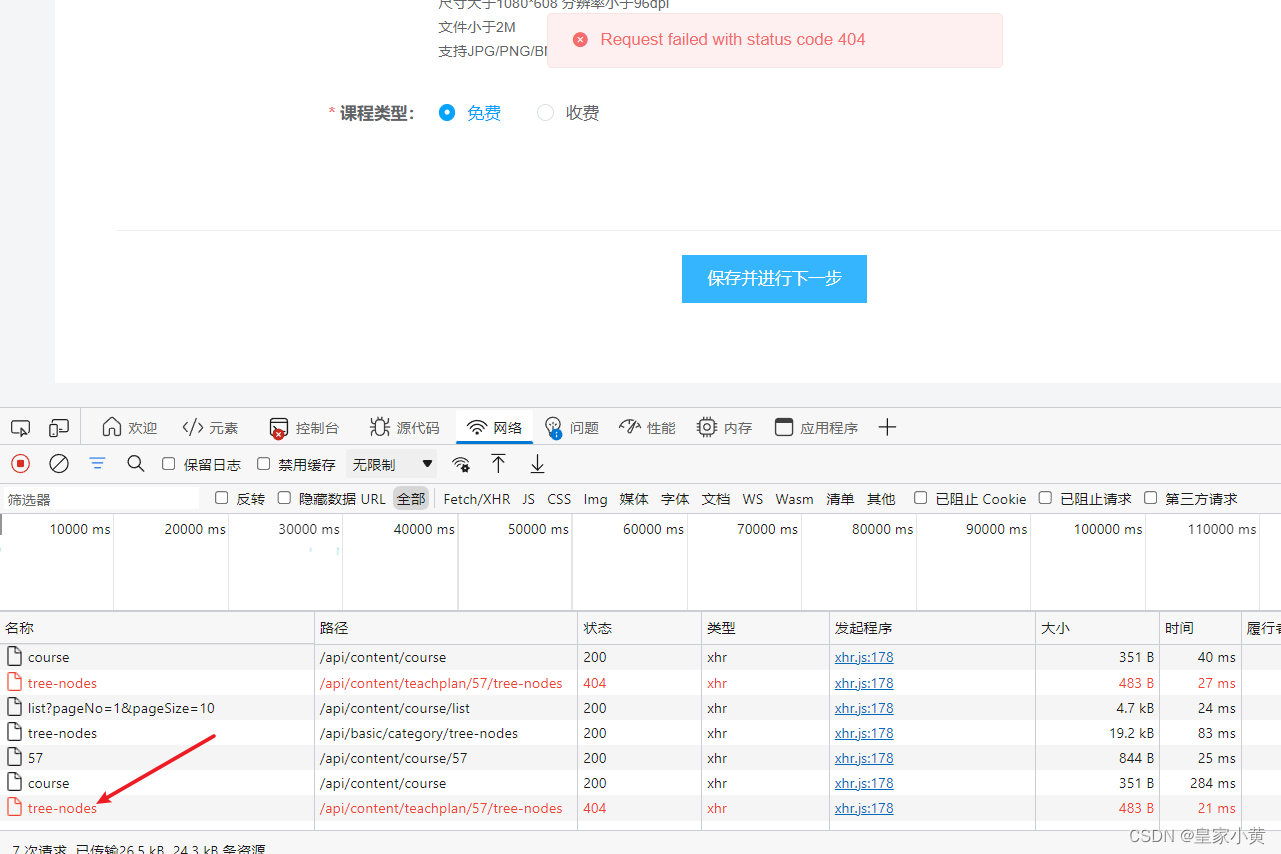Click the import HAR upload arrow icon
The width and height of the screenshot is (1281, 854).
tap(498, 464)
